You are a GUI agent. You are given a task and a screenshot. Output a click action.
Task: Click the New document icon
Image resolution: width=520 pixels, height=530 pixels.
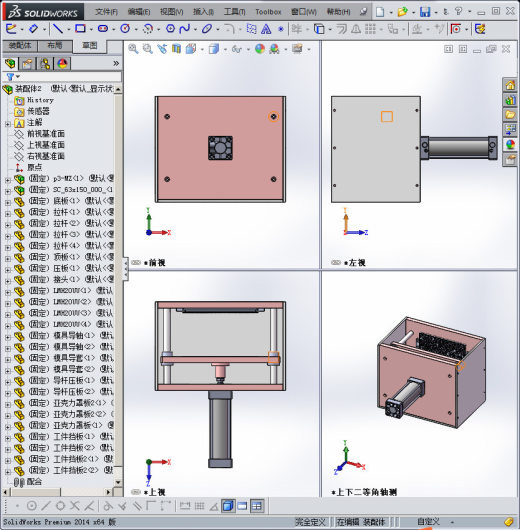point(380,12)
